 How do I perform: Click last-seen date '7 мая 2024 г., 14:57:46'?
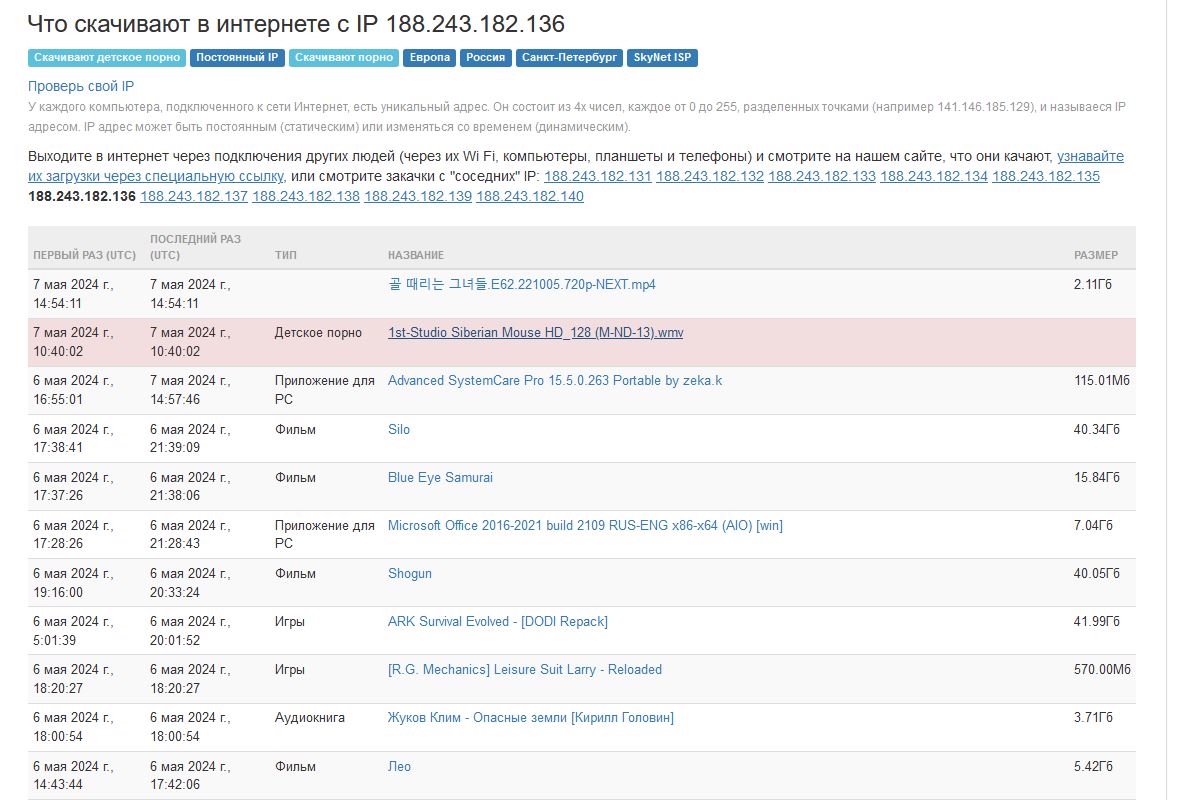190,390
